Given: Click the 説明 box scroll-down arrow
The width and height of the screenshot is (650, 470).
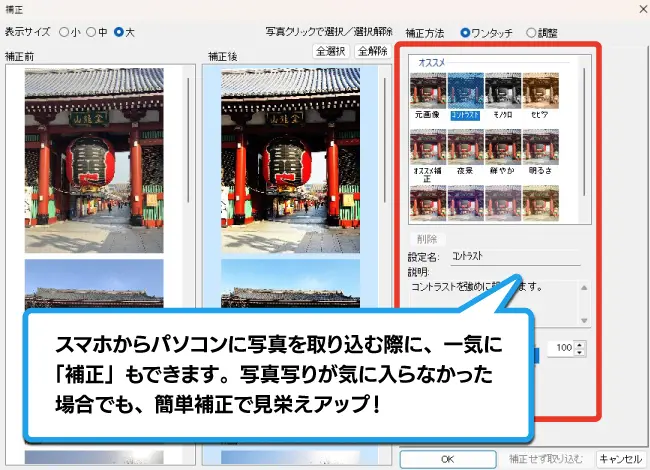Looking at the screenshot, I should [584, 320].
